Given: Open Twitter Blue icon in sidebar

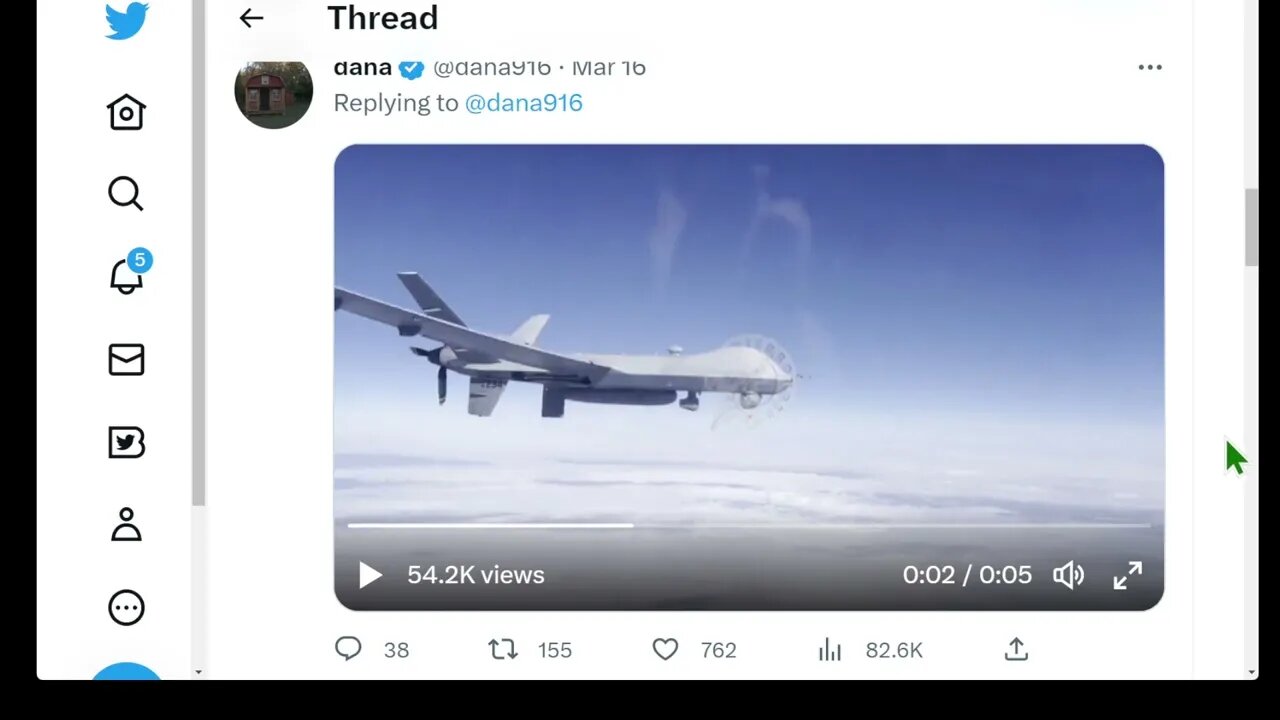Looking at the screenshot, I should pos(126,442).
